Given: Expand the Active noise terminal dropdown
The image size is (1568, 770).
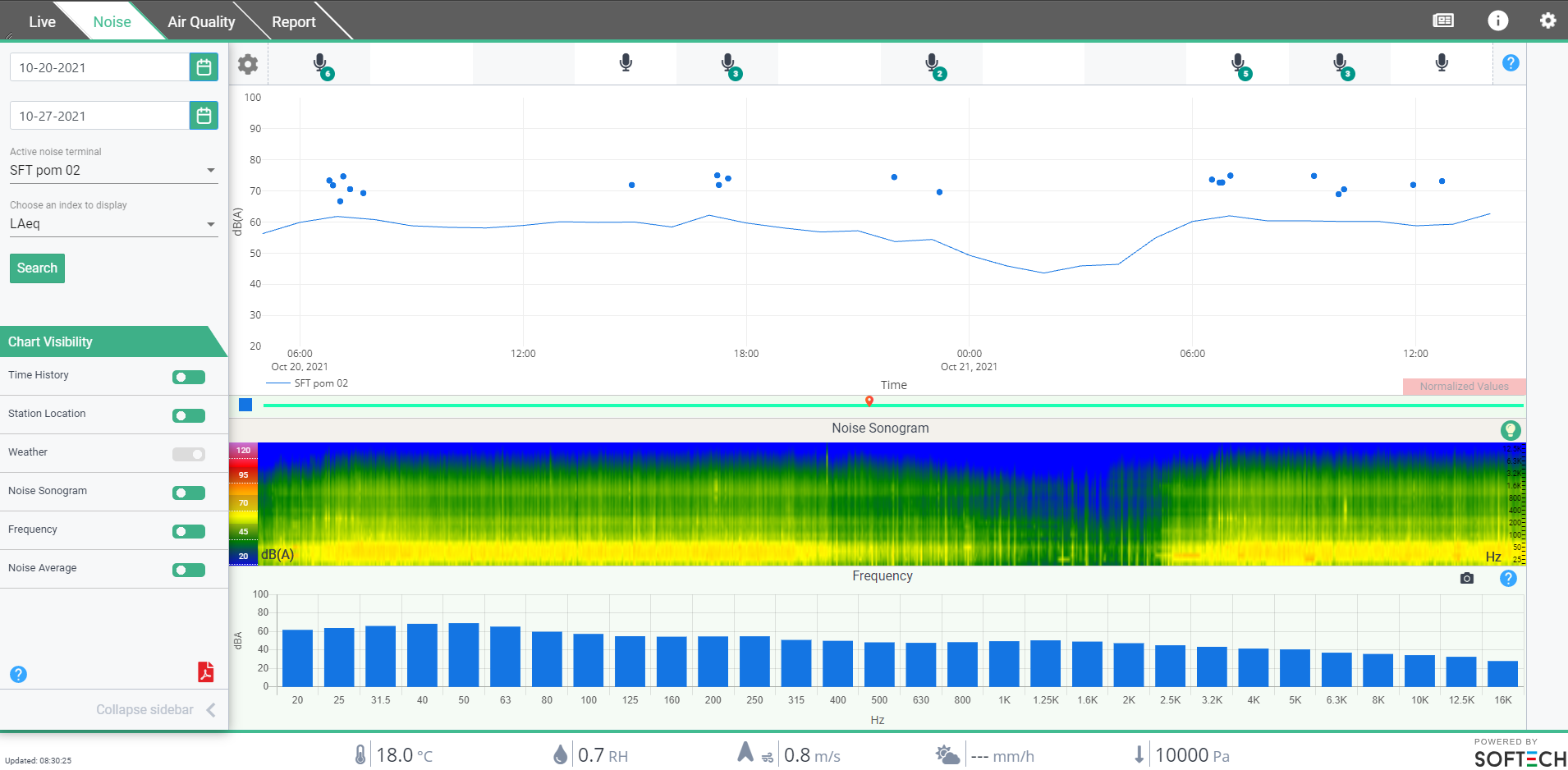Looking at the screenshot, I should tap(113, 170).
